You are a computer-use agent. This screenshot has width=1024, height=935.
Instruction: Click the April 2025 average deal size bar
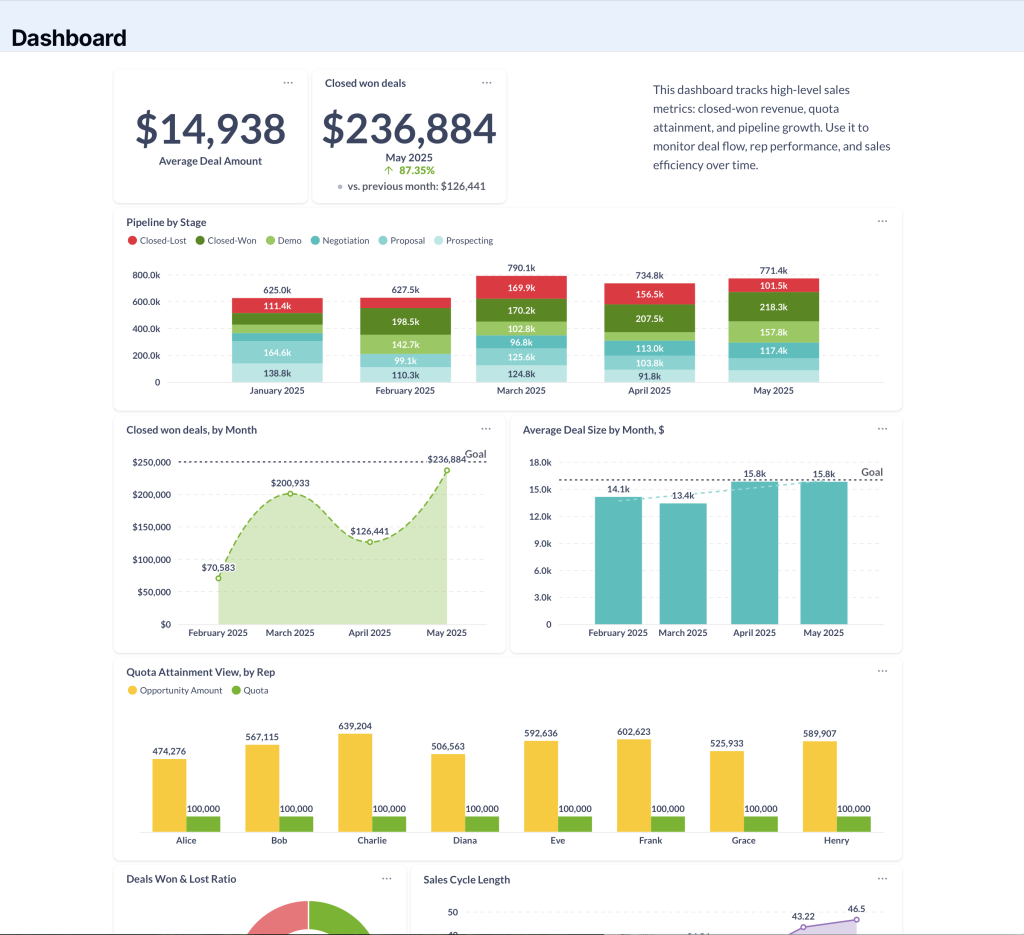coord(754,553)
